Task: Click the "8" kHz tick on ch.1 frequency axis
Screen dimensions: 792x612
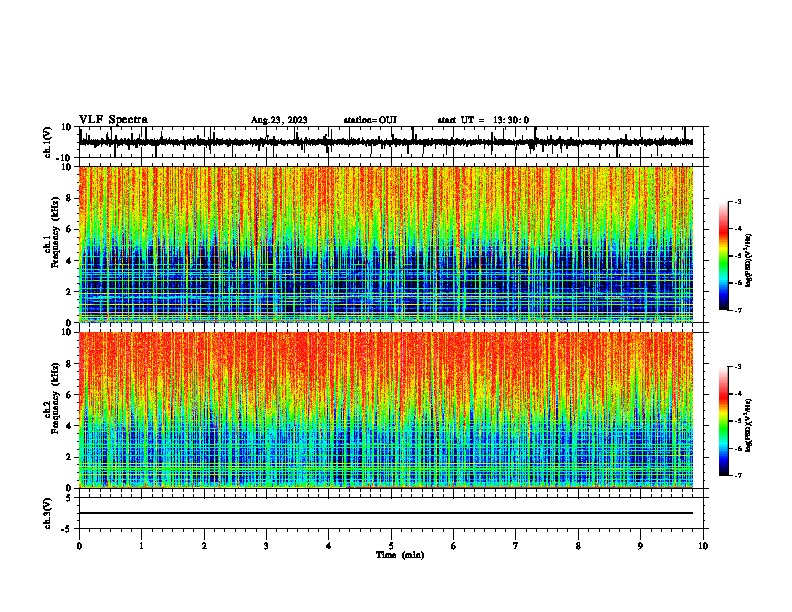Action: pyautogui.click(x=69, y=198)
